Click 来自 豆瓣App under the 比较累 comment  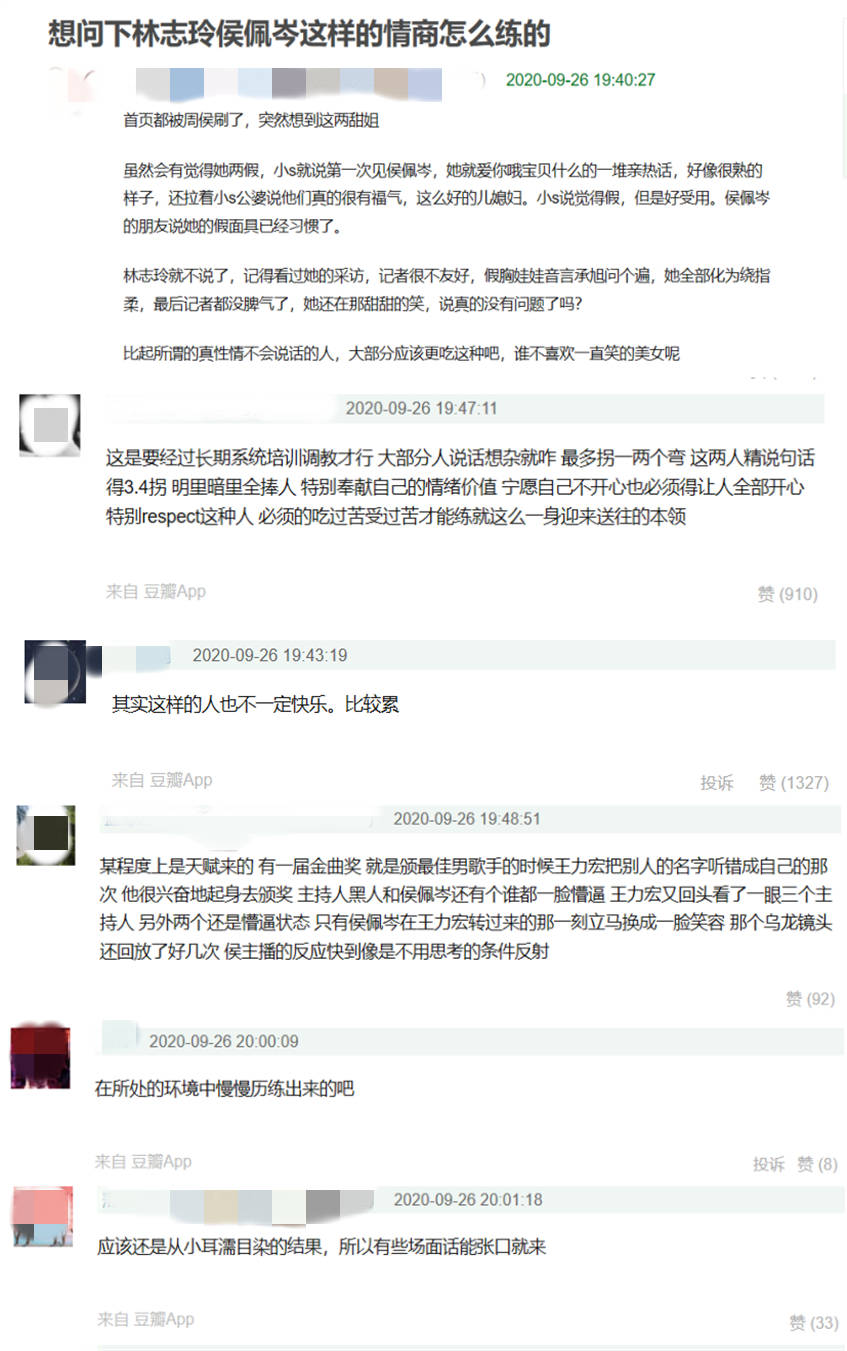tap(162, 779)
